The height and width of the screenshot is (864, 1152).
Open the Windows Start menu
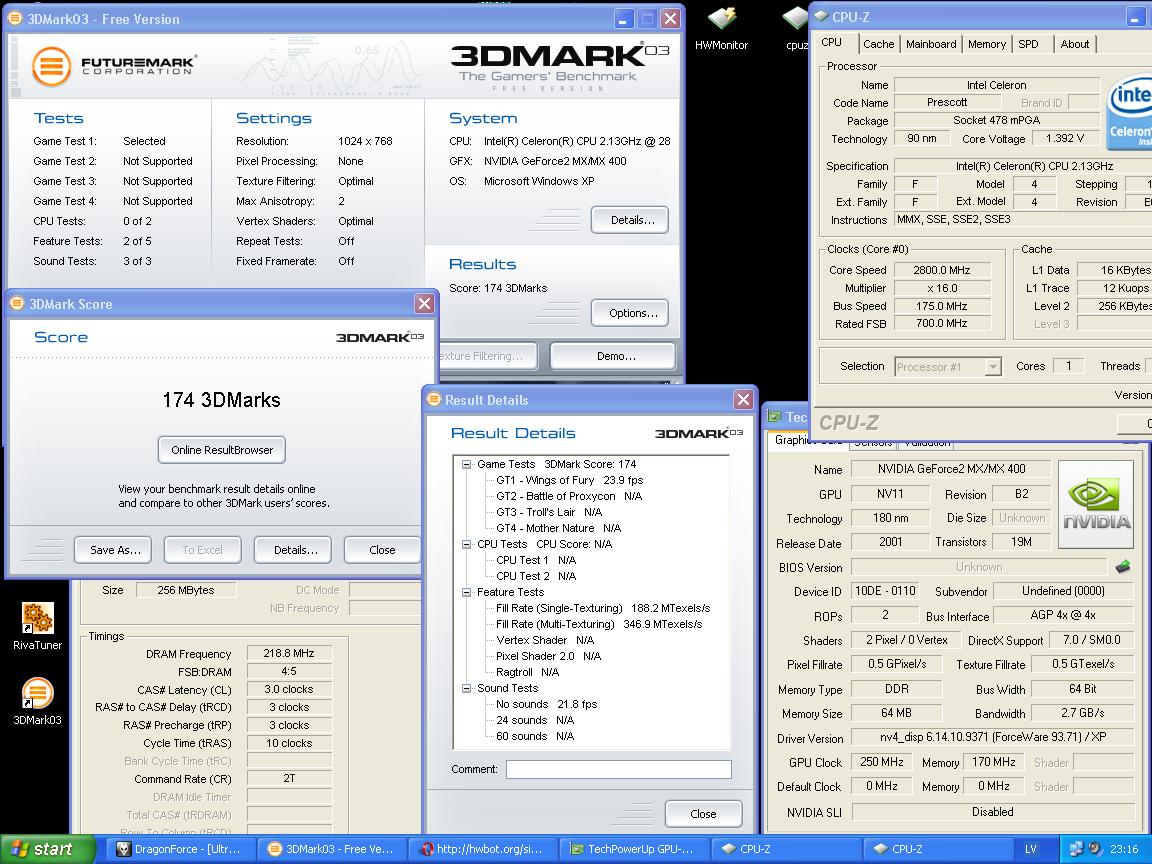tap(48, 849)
